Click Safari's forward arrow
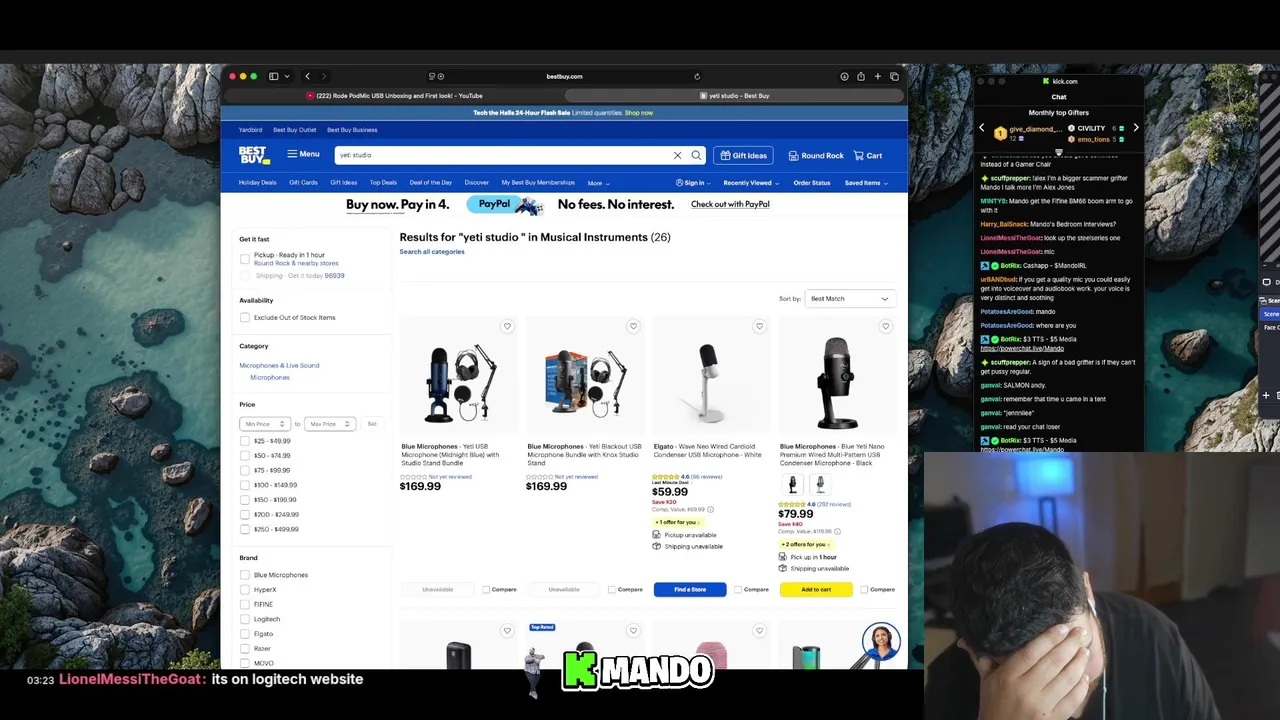Screen dimensions: 1280x720 tap(324, 76)
